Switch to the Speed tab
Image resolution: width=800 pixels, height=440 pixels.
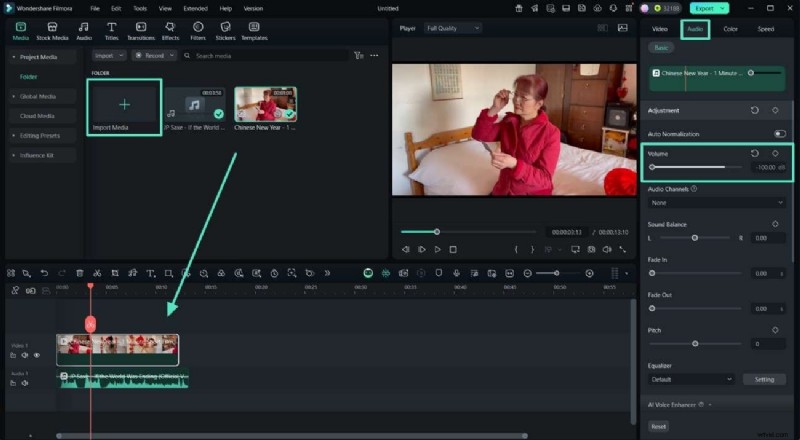[765, 29]
